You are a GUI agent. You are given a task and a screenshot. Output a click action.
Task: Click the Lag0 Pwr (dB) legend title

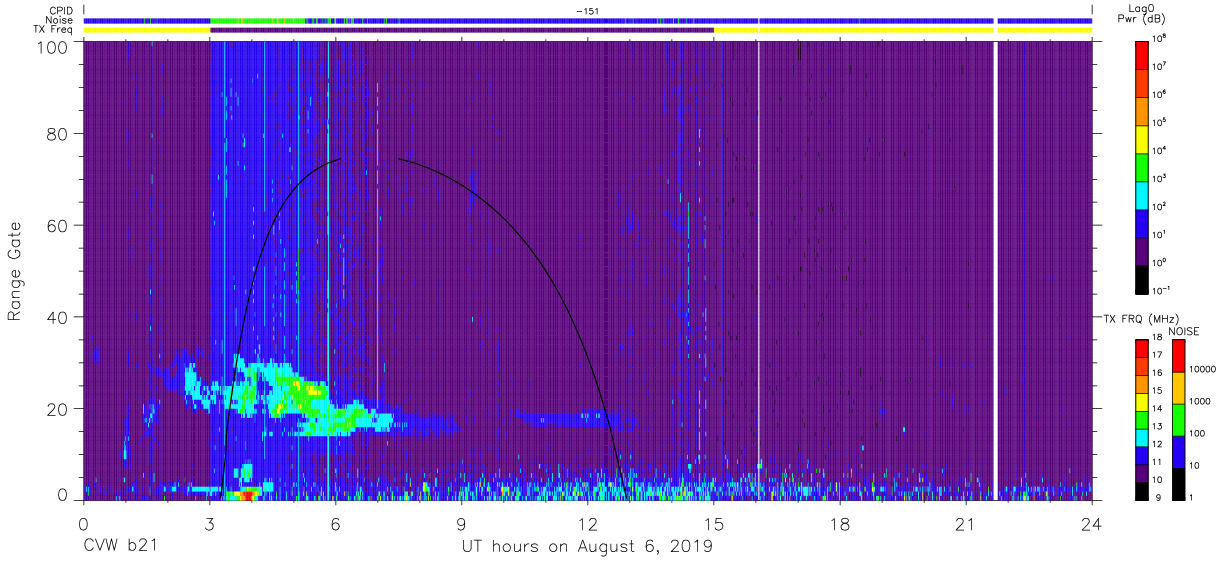(x=1143, y=14)
